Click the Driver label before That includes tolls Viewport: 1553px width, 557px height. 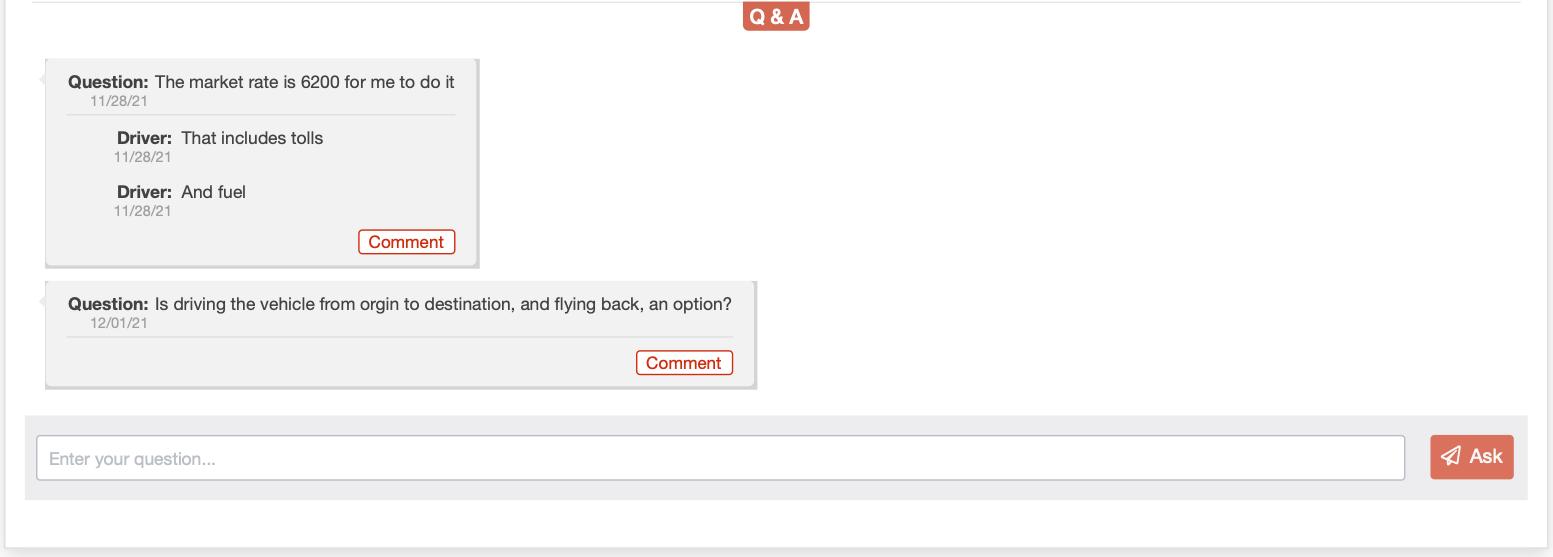[145, 138]
